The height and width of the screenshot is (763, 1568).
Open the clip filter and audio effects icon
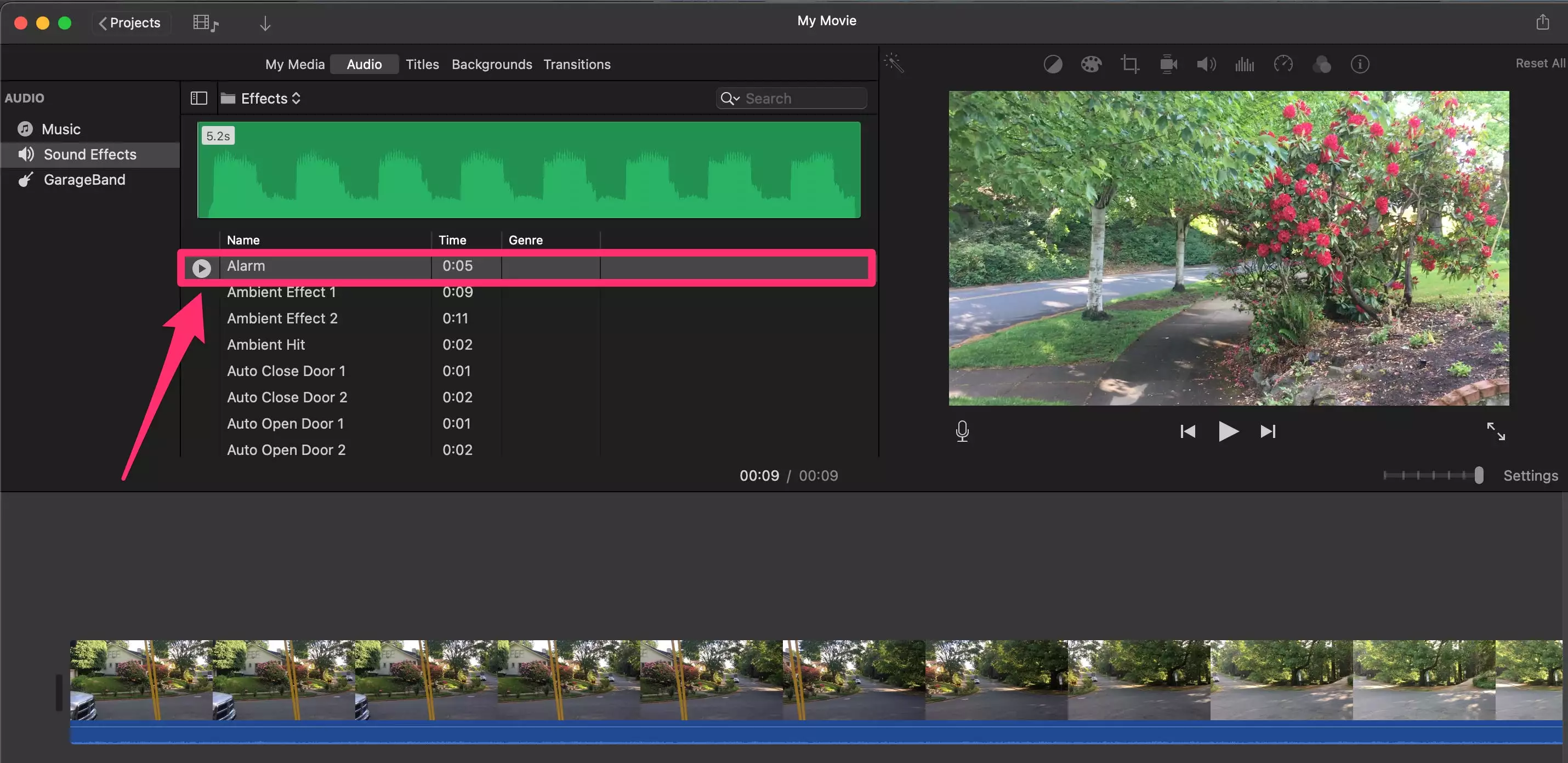(1321, 64)
